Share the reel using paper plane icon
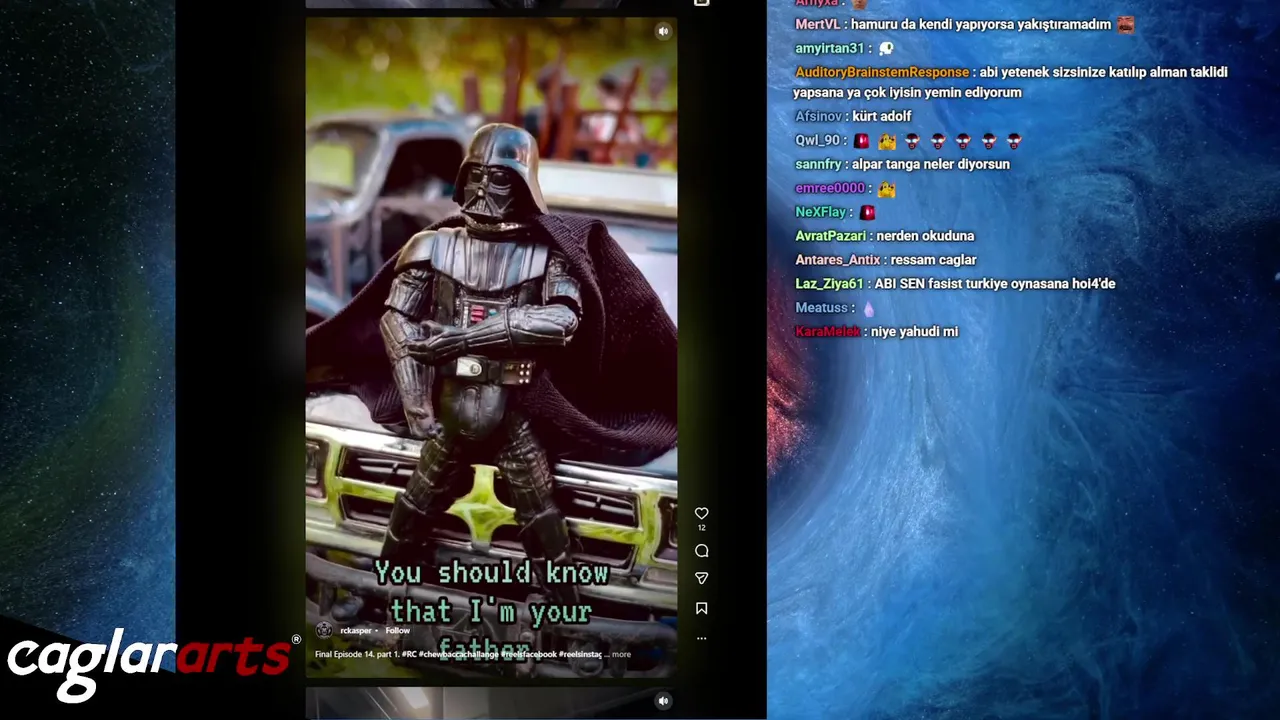 click(x=701, y=578)
